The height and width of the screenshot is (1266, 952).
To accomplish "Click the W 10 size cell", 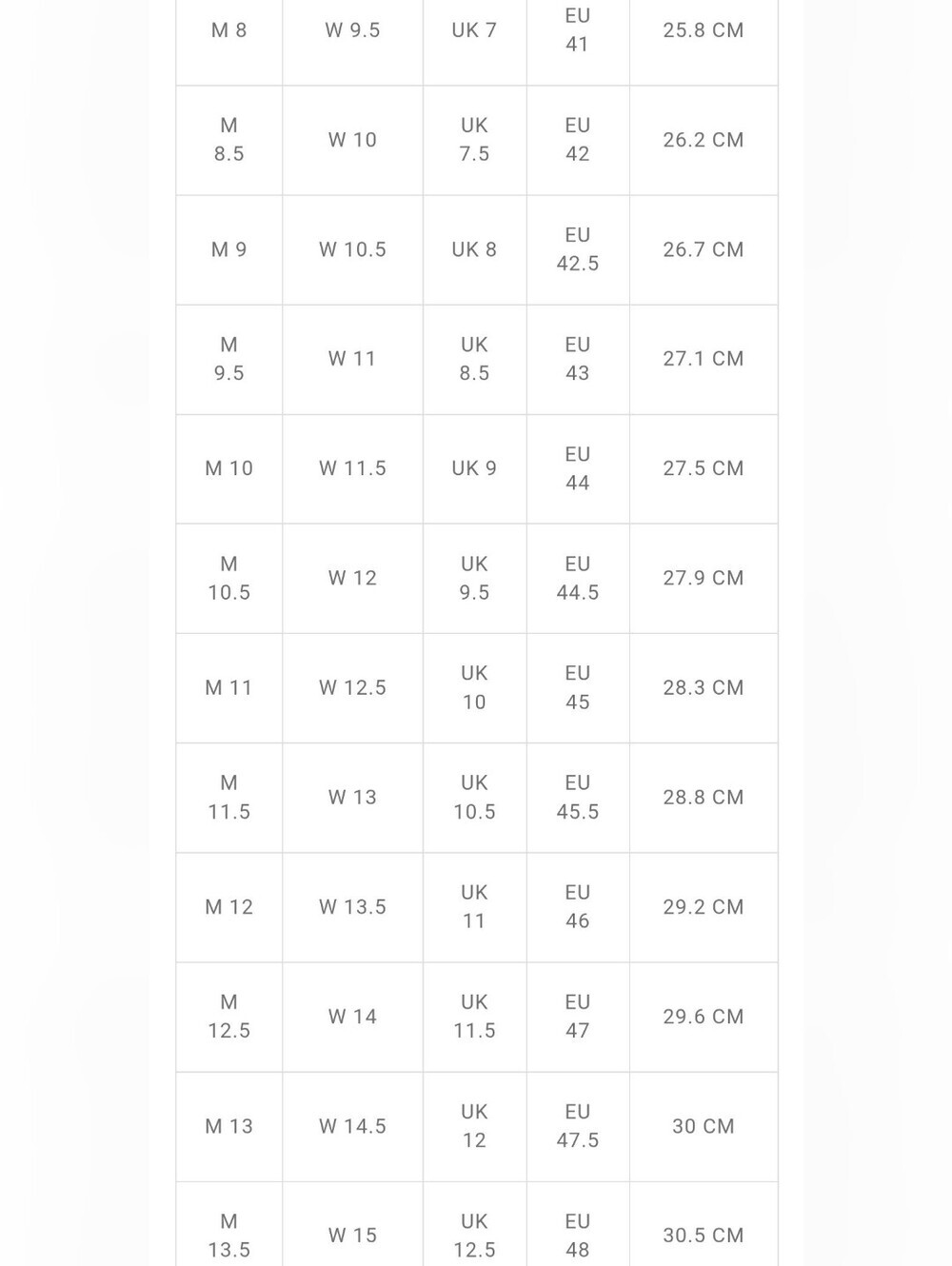I will (x=352, y=140).
